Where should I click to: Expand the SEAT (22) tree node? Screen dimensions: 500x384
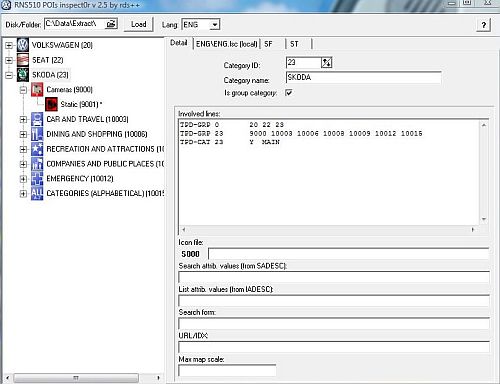coord(9,60)
